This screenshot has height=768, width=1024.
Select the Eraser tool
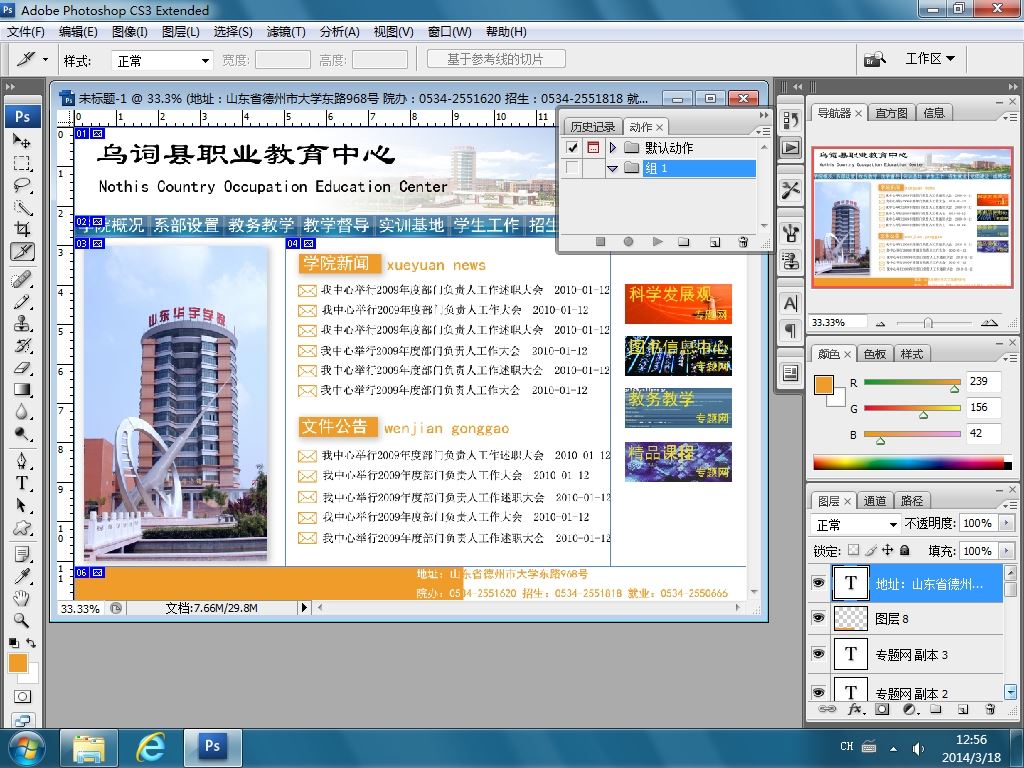click(22, 368)
